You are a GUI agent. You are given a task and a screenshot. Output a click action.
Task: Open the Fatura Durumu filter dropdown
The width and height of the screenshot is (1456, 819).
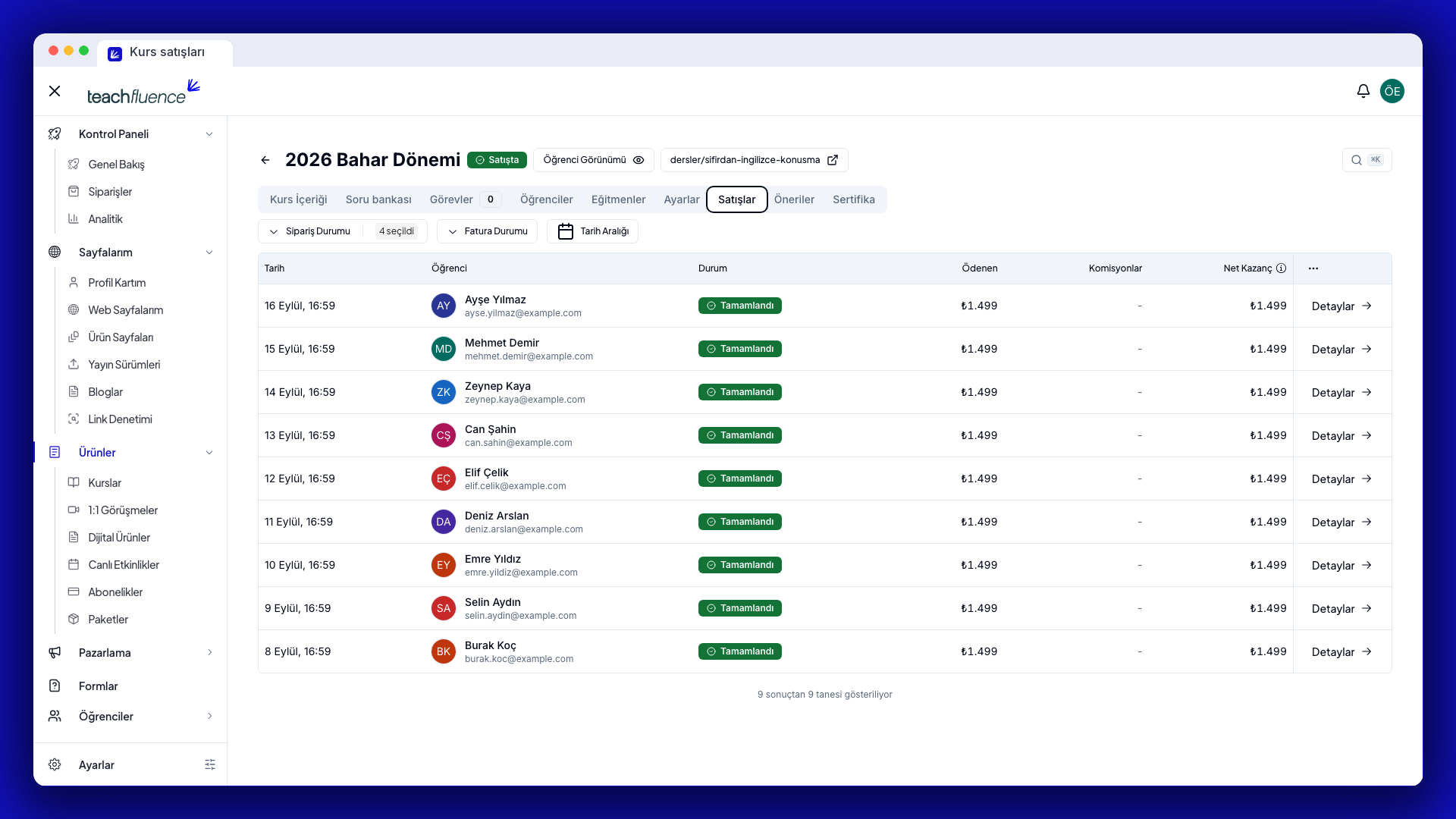click(488, 231)
